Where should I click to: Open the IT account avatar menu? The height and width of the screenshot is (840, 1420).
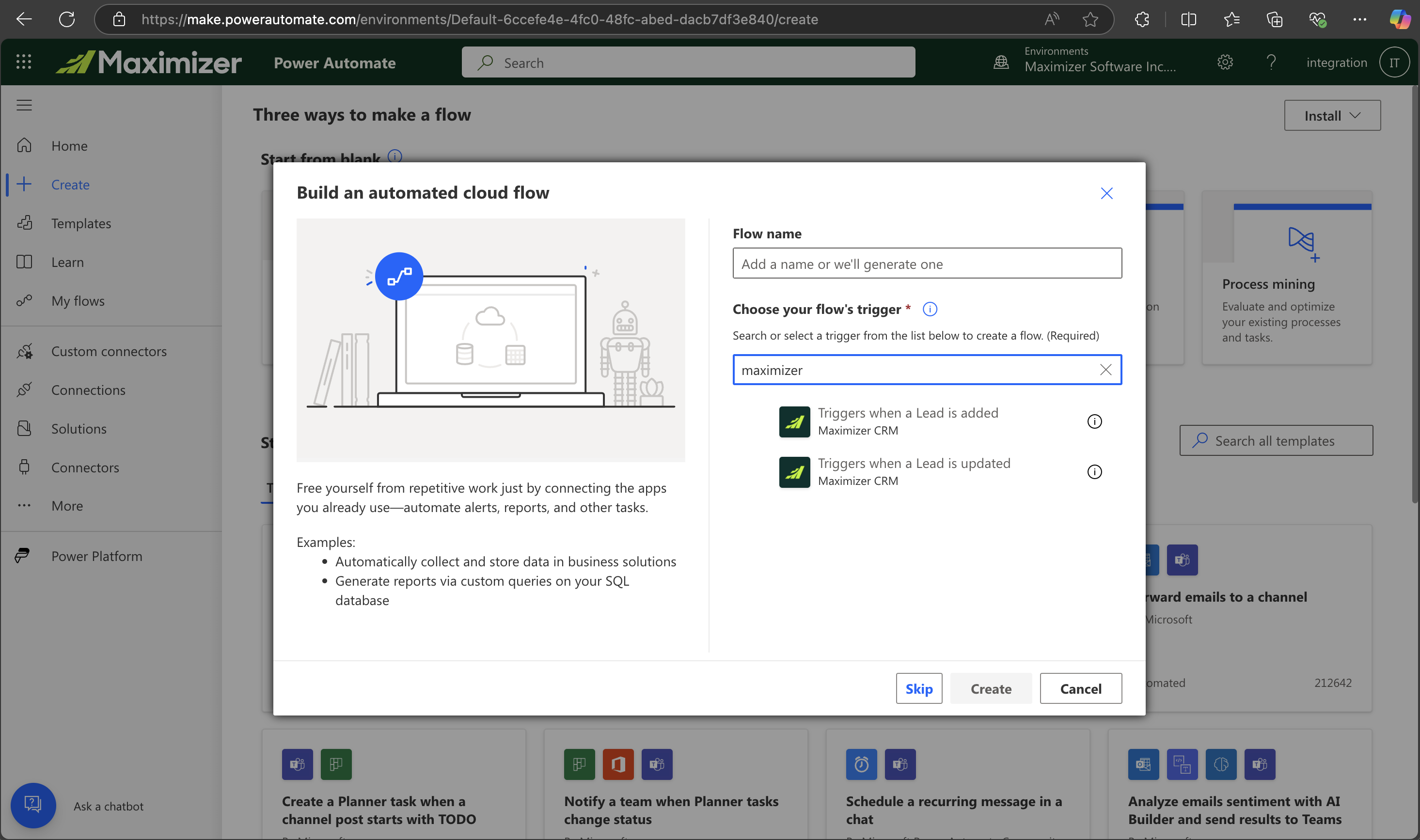coord(1394,62)
